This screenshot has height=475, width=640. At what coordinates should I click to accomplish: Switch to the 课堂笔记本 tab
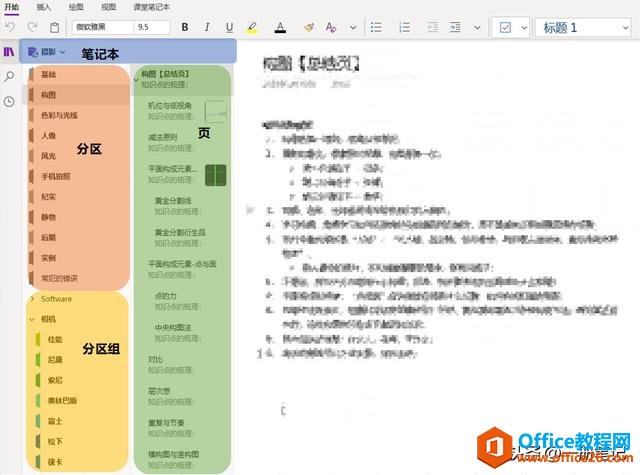click(x=151, y=7)
